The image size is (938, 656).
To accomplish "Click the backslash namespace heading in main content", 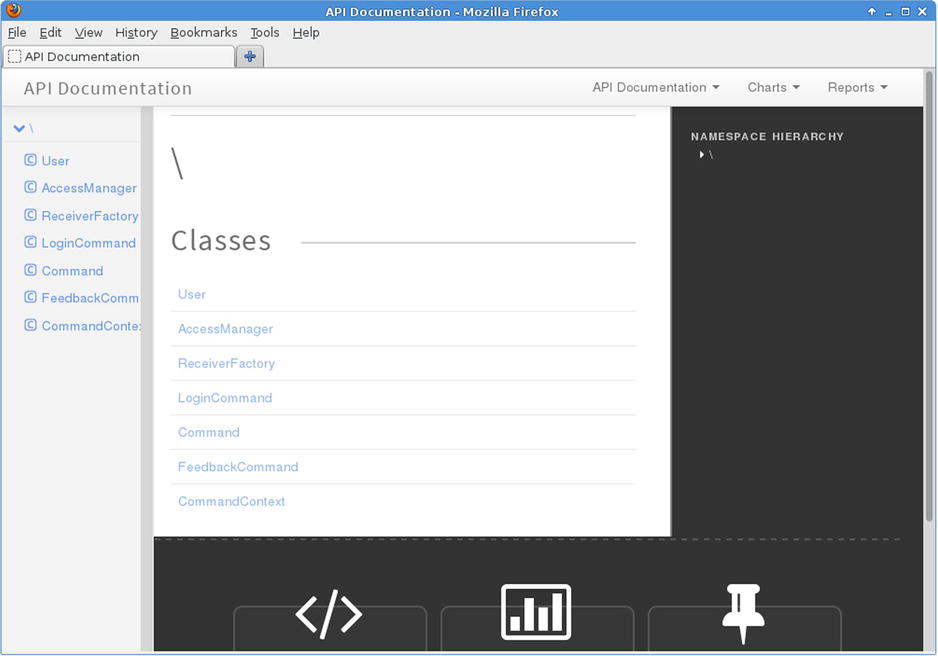I will 177,163.
